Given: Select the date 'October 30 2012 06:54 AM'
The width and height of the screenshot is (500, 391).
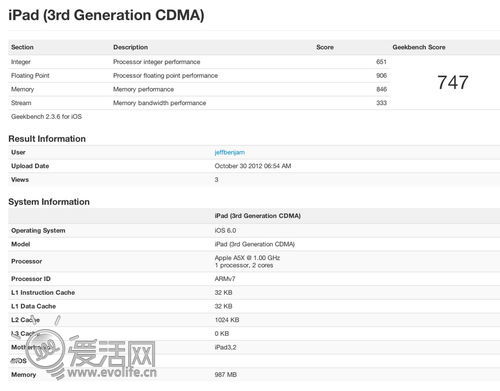Looking at the screenshot, I should [x=253, y=166].
